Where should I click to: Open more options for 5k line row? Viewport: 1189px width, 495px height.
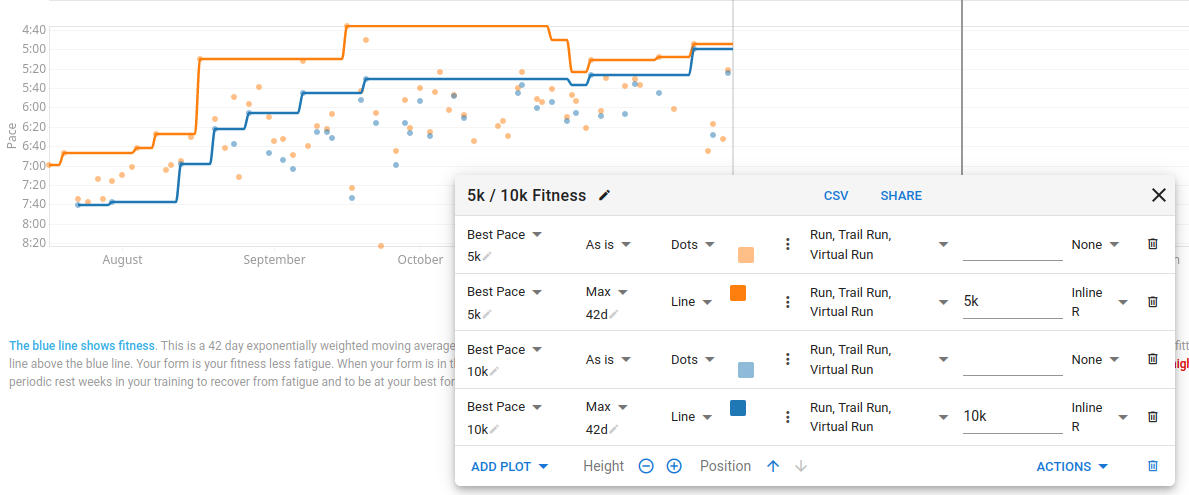pos(788,302)
